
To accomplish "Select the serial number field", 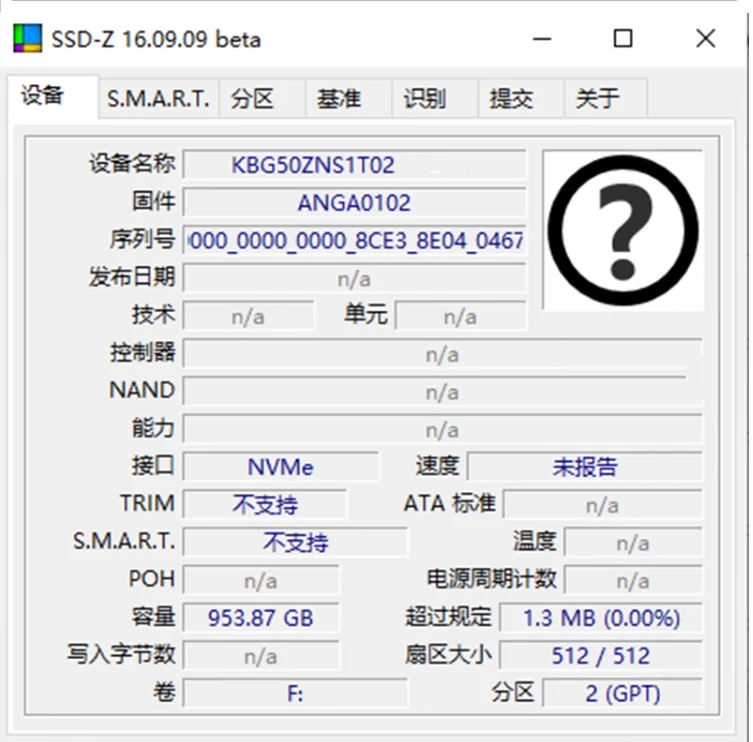I will [x=355, y=241].
